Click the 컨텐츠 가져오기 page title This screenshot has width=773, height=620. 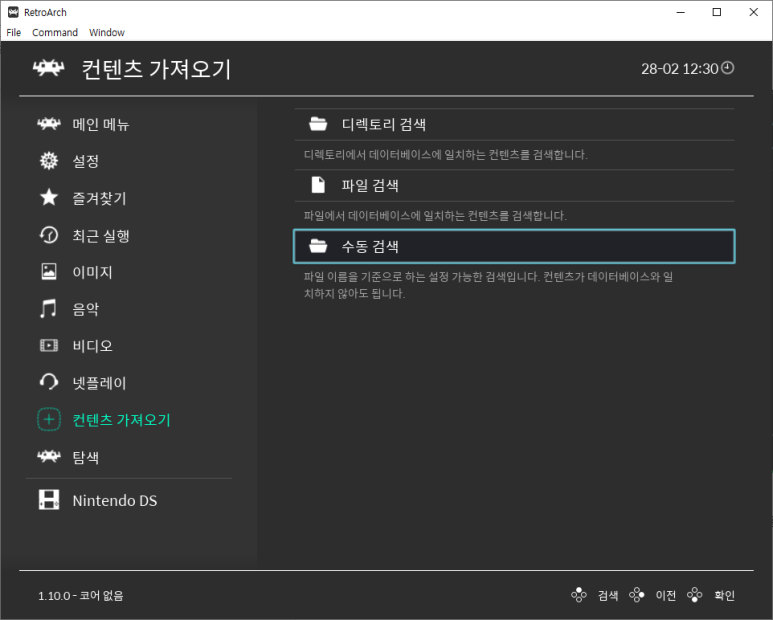tap(156, 69)
